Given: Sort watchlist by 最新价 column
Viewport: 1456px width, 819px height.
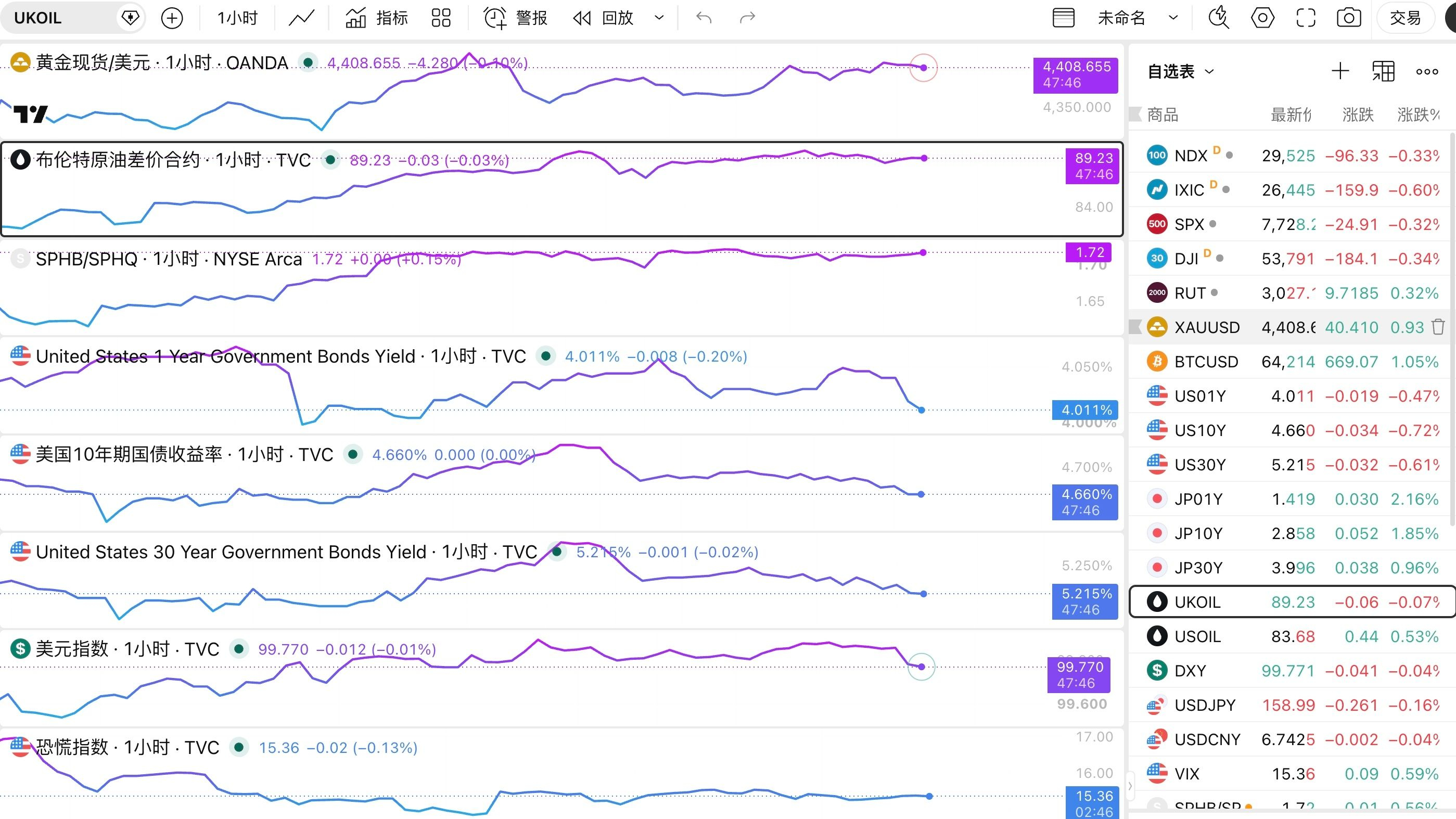Looking at the screenshot, I should point(1291,116).
